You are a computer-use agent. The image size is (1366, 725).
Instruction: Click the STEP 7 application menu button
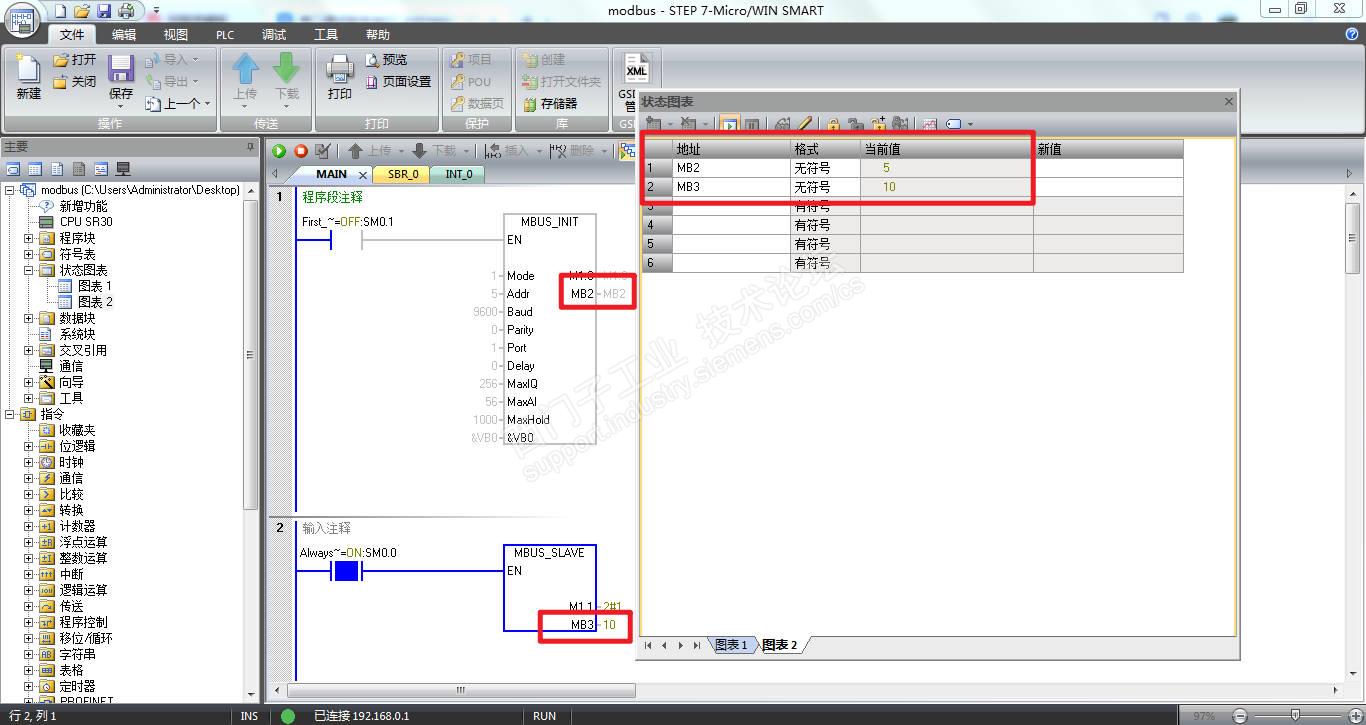[x=21, y=19]
